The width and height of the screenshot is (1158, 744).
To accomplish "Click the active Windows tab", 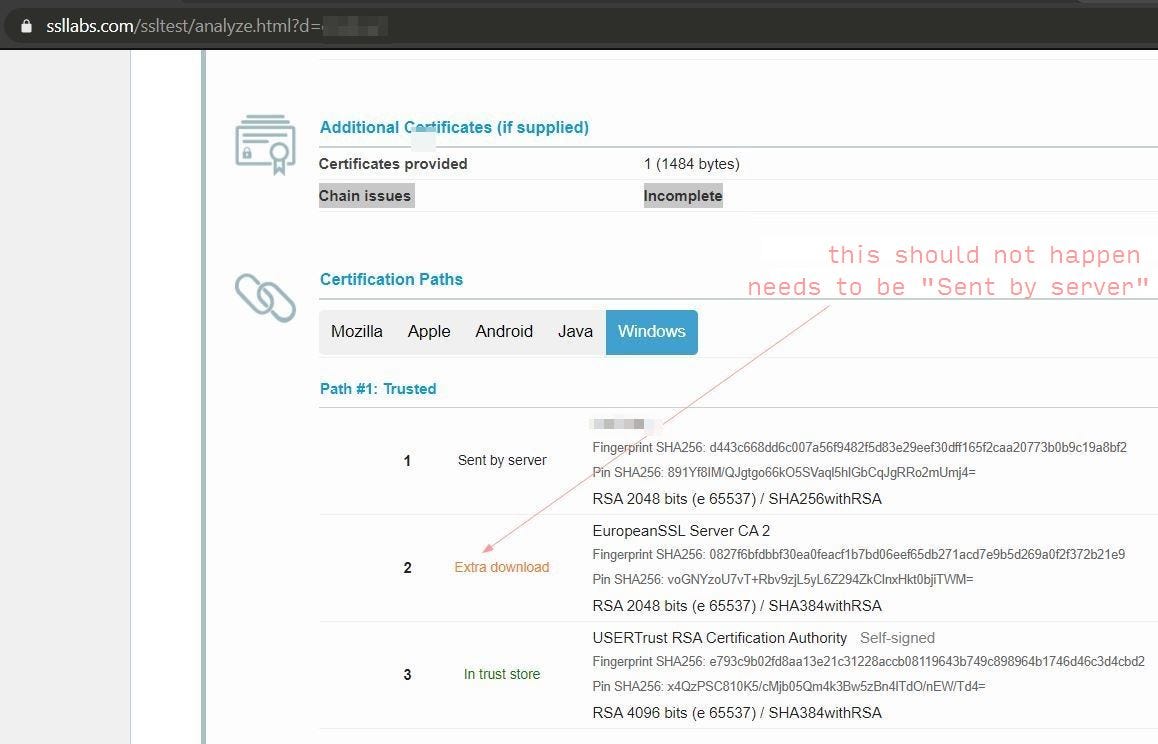I will 651,332.
